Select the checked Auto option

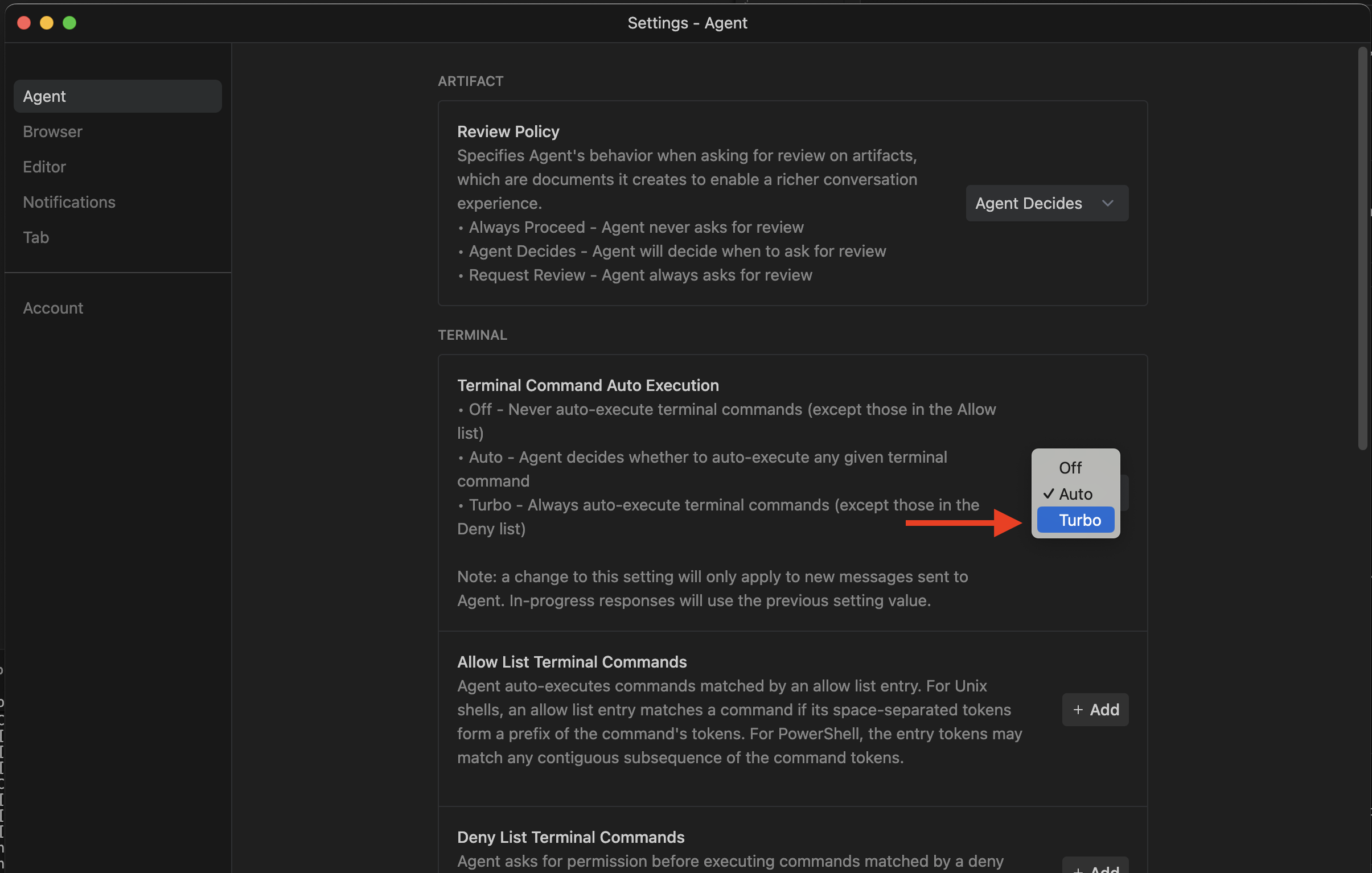[x=1075, y=494]
